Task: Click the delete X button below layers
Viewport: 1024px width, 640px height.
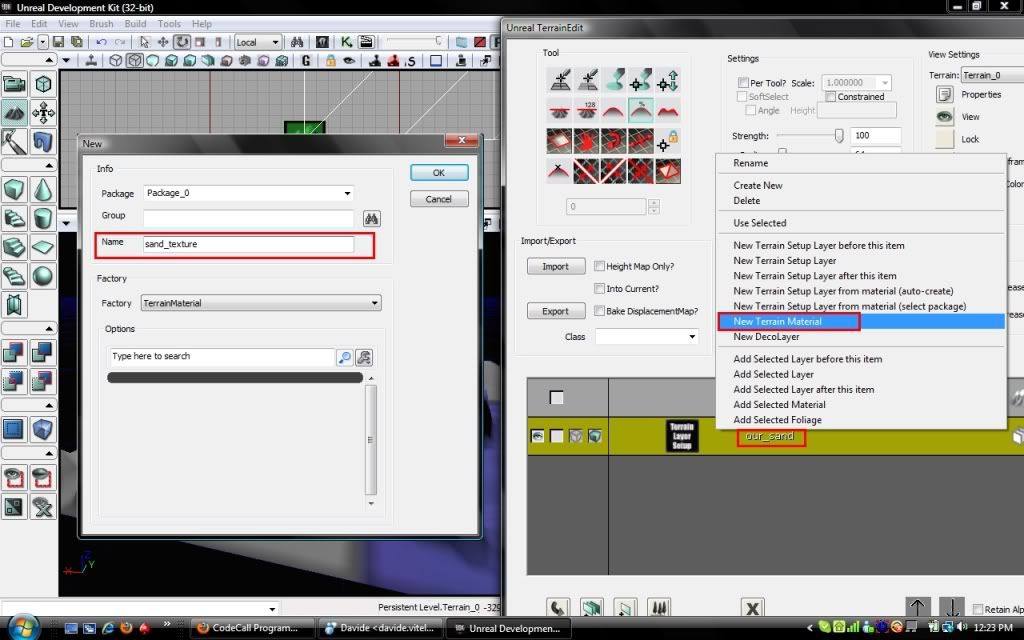Action: tap(752, 608)
